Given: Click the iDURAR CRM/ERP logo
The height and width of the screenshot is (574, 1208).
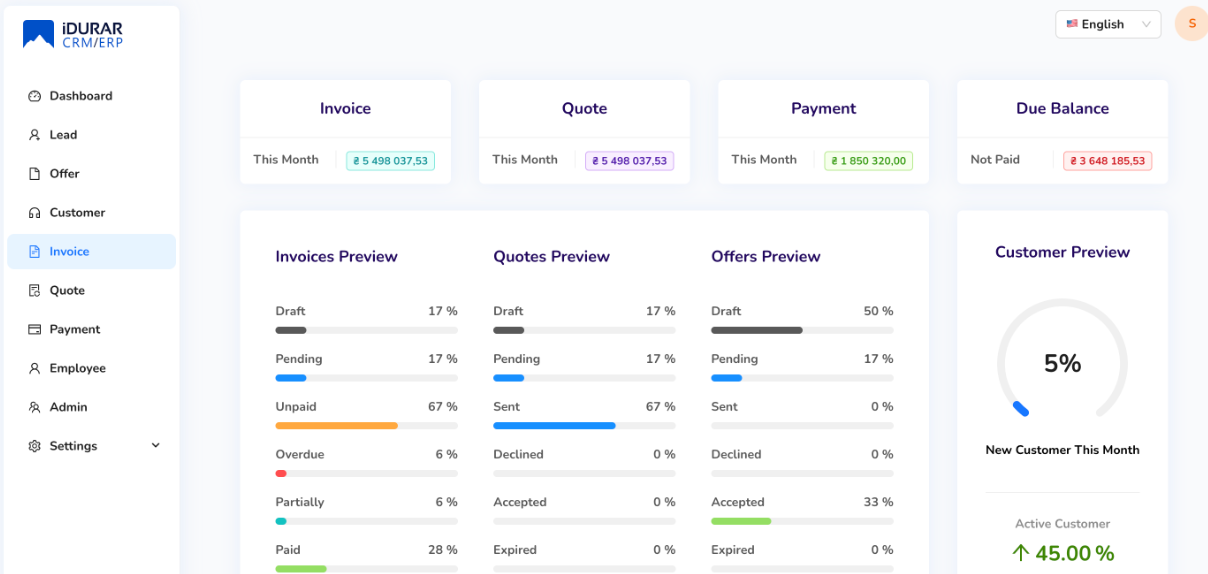Looking at the screenshot, I should (73, 34).
